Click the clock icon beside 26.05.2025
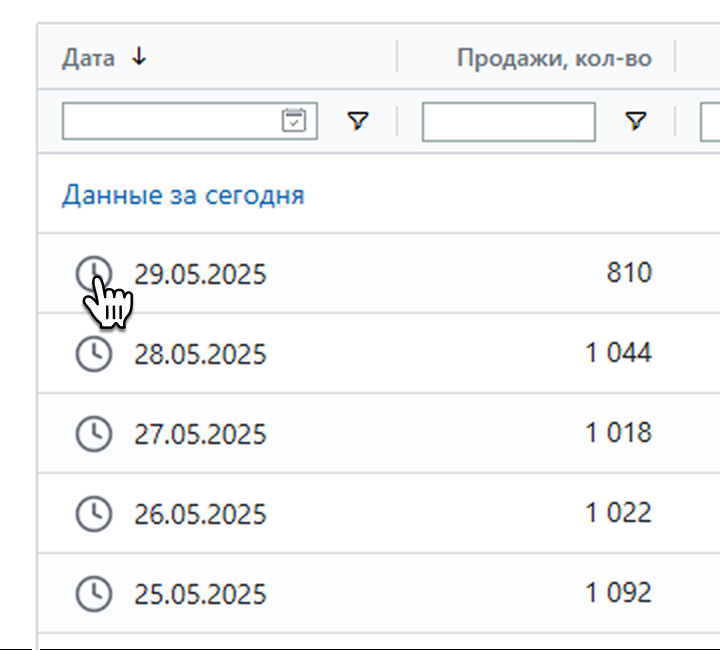Screen dimensions: 720x650 pos(94,514)
